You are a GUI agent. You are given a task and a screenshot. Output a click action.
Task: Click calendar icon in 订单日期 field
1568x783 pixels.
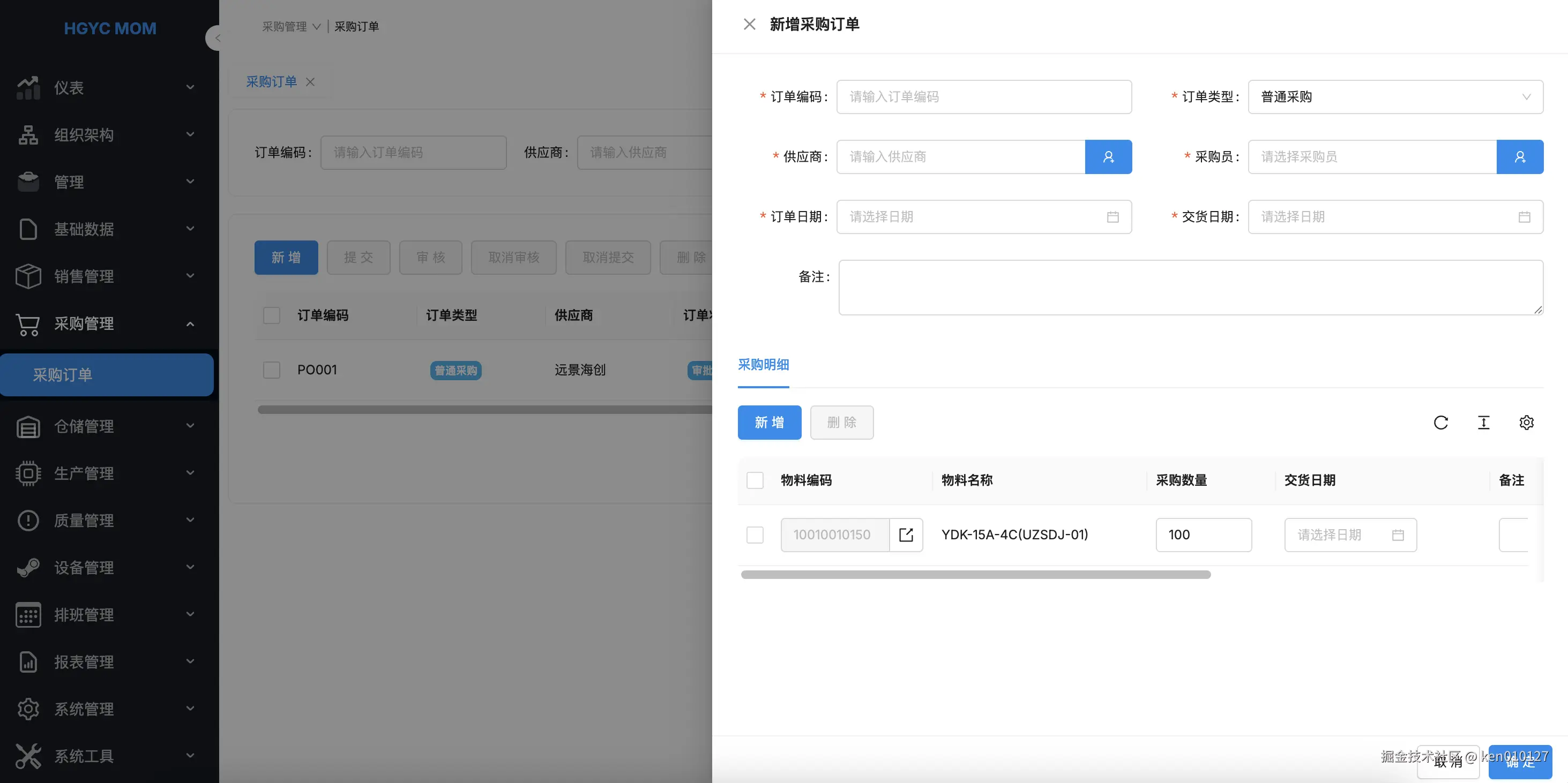[1112, 217]
